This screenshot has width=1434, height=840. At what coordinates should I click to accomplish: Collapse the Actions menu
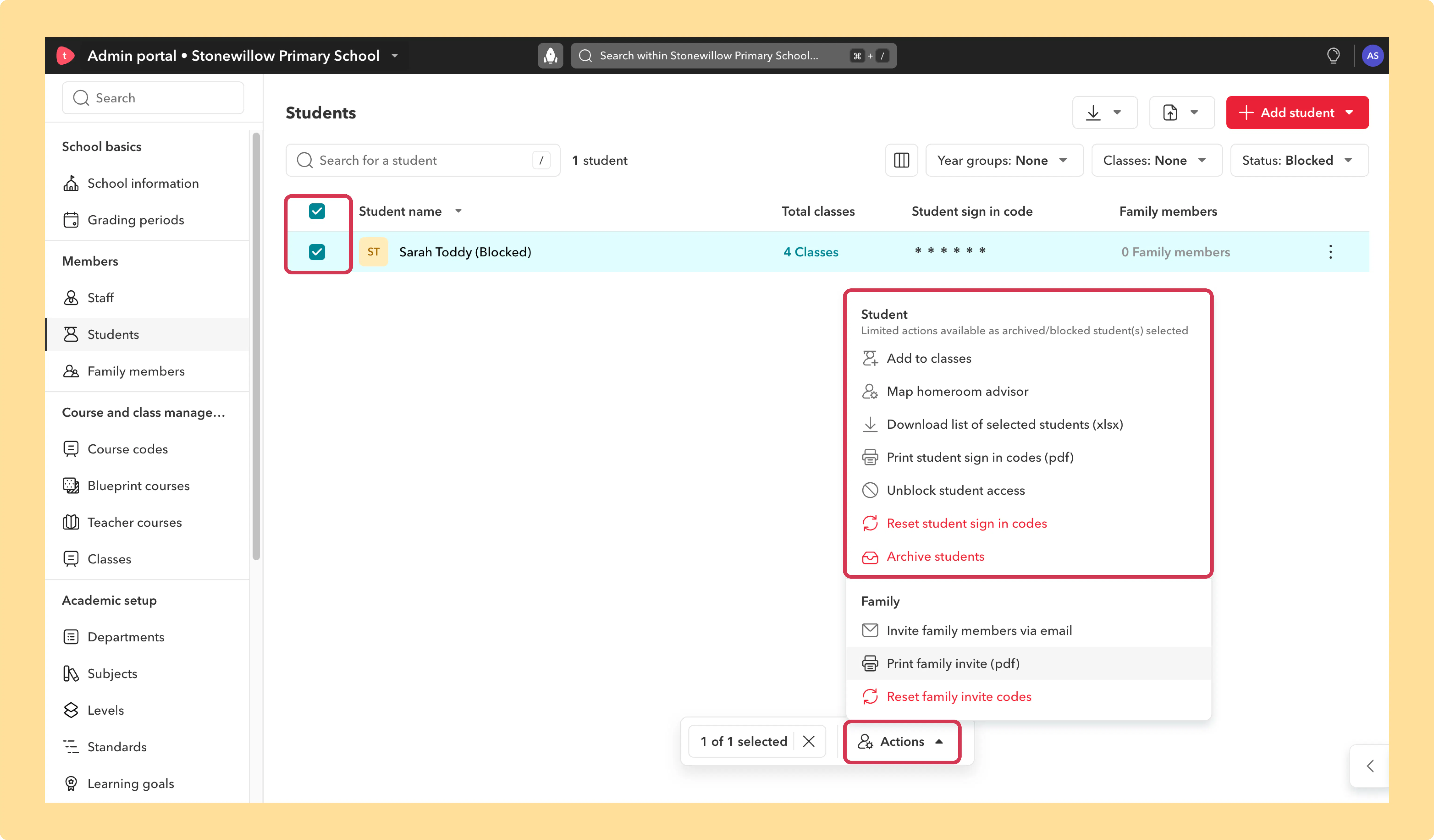coord(902,742)
